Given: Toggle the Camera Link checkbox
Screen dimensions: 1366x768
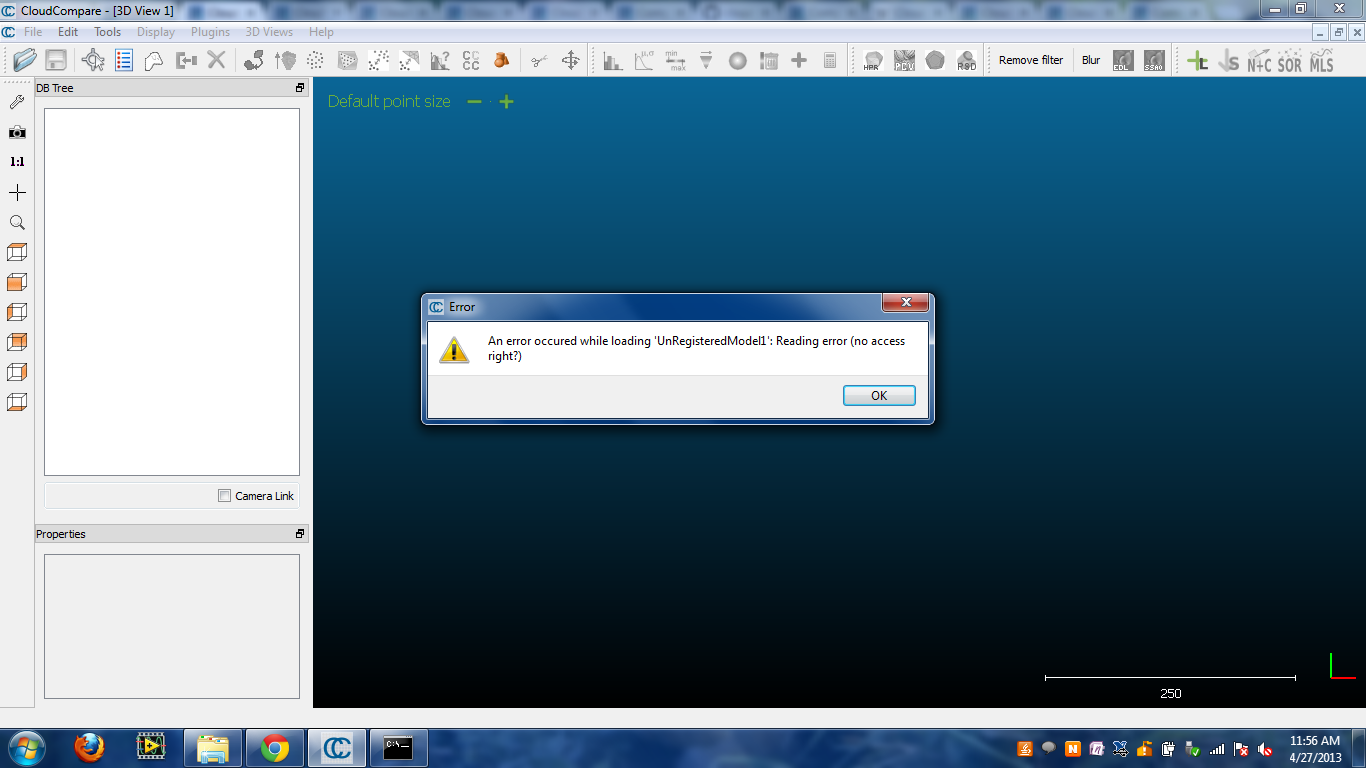Looking at the screenshot, I should [x=223, y=495].
